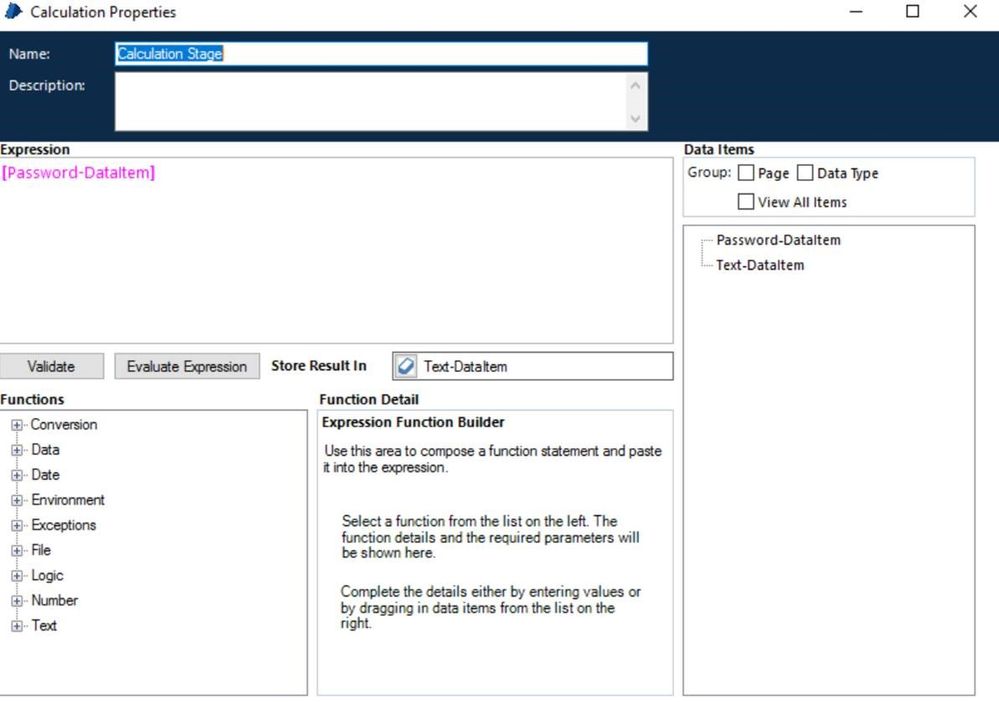Select Password-DataItem in Data Items tree
This screenshot has width=999, height=702.
[778, 240]
